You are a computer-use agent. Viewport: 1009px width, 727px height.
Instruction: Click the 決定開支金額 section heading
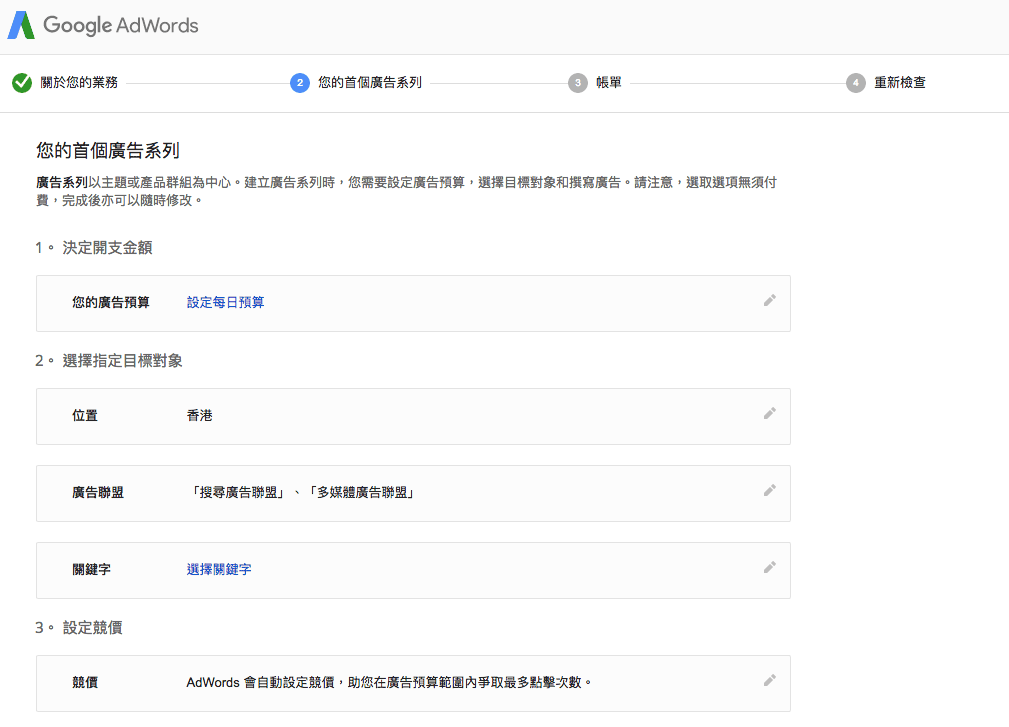[x=107, y=248]
